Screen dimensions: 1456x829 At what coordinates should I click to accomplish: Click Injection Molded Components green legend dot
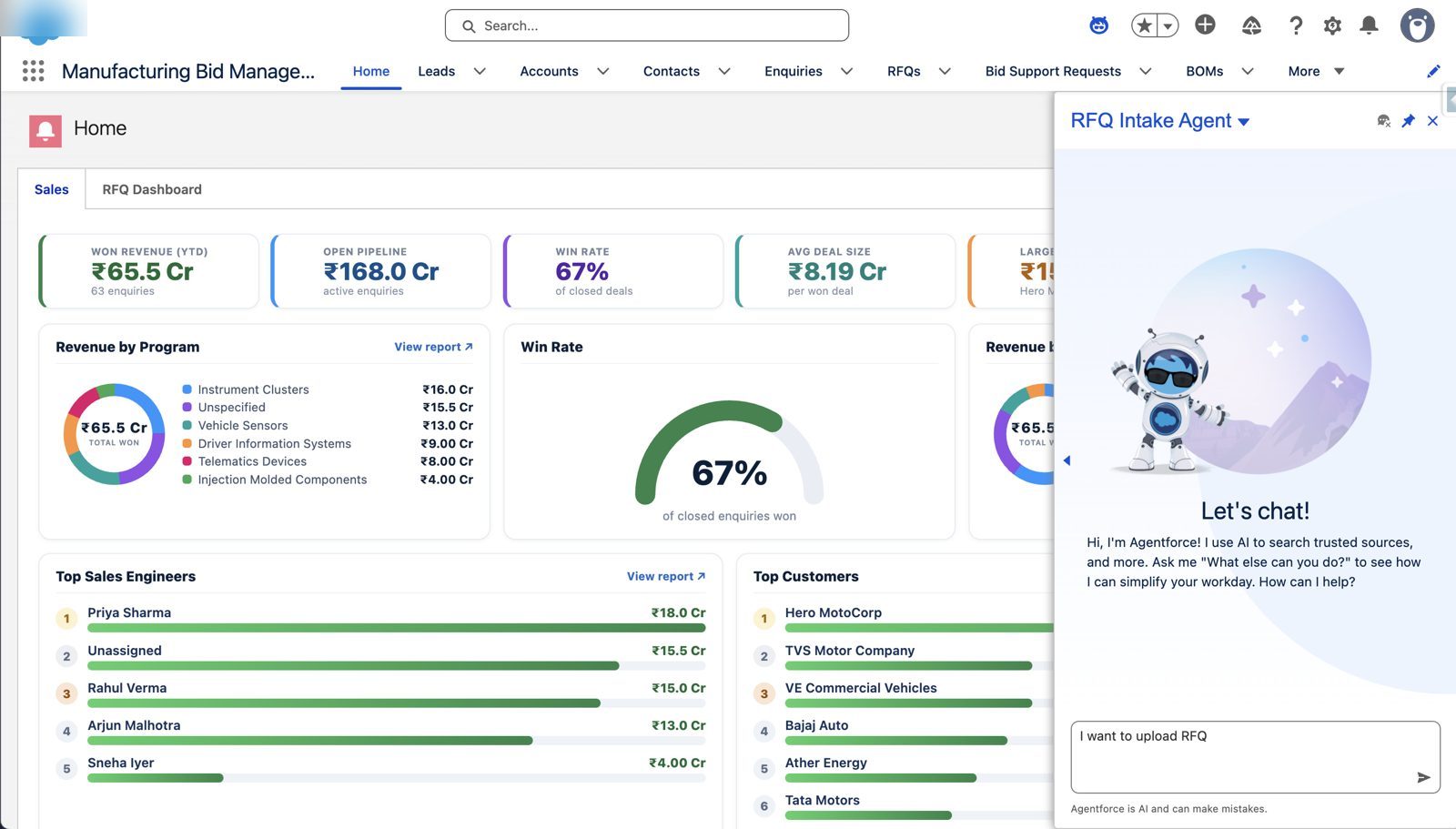tap(187, 480)
